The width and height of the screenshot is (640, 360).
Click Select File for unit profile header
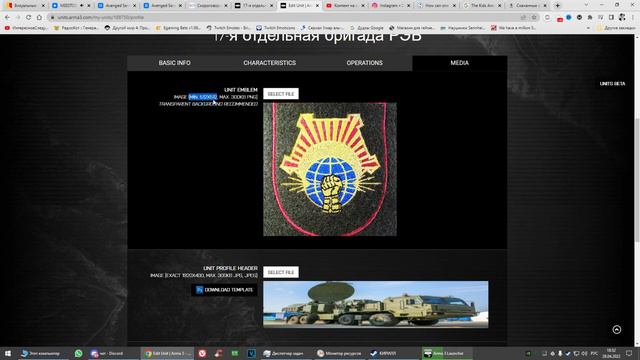[281, 272]
